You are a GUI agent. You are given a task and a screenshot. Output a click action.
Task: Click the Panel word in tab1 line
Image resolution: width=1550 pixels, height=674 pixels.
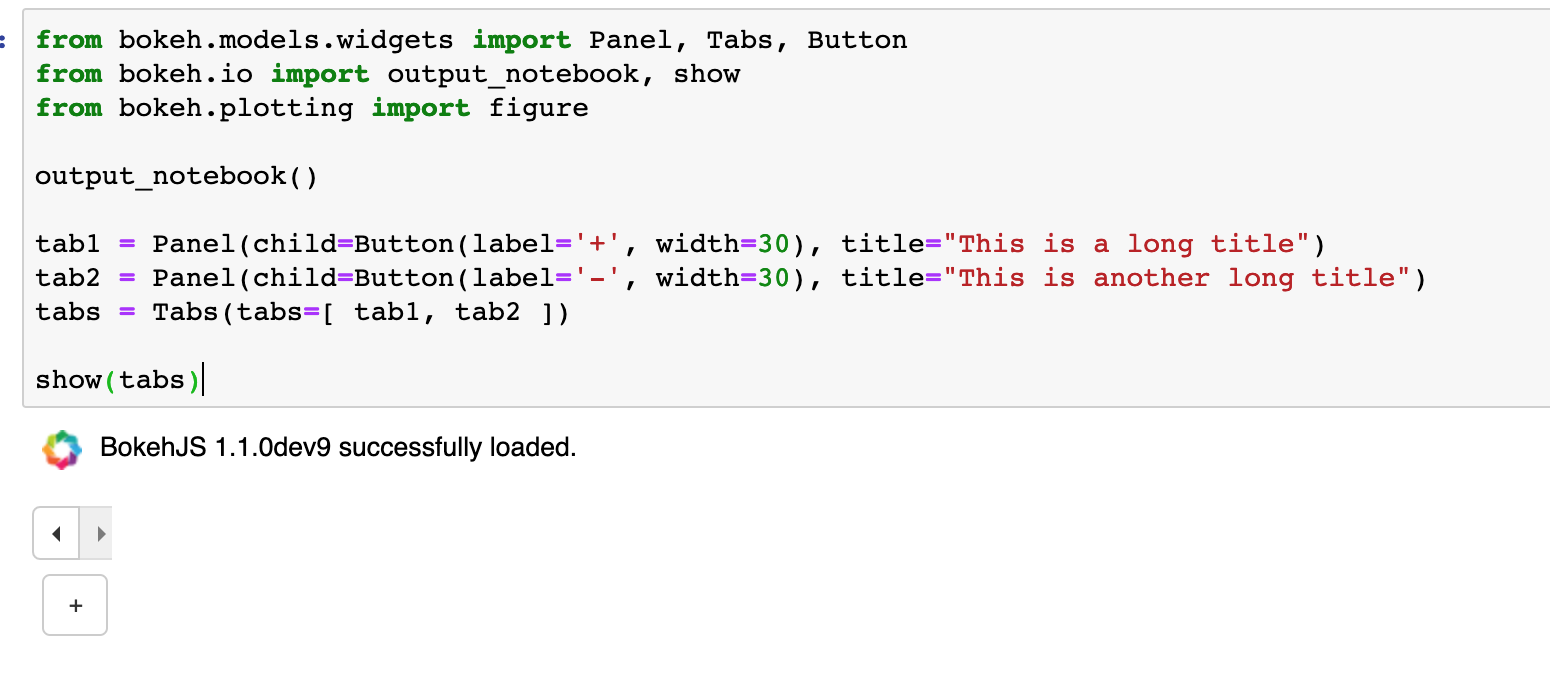coord(194,243)
